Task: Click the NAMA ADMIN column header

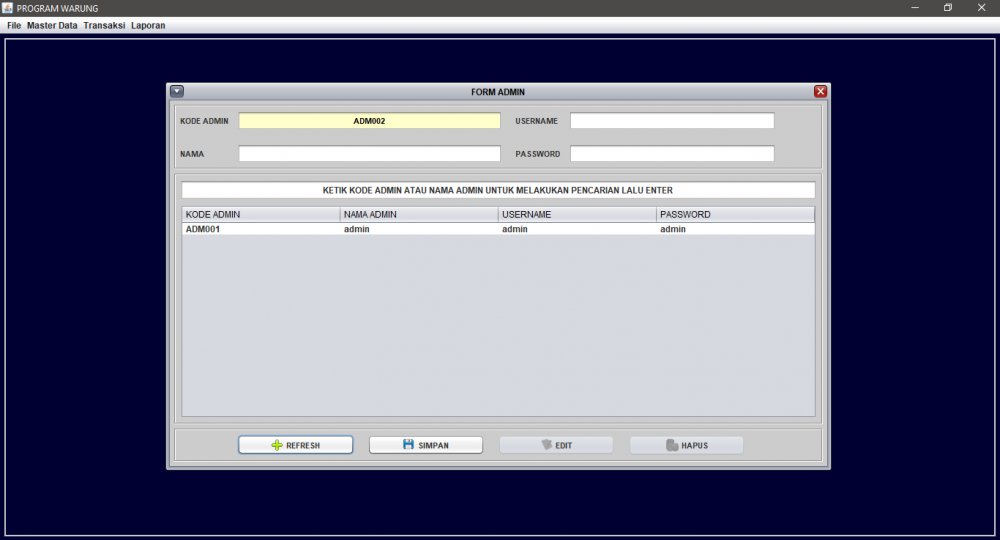Action: tap(418, 214)
